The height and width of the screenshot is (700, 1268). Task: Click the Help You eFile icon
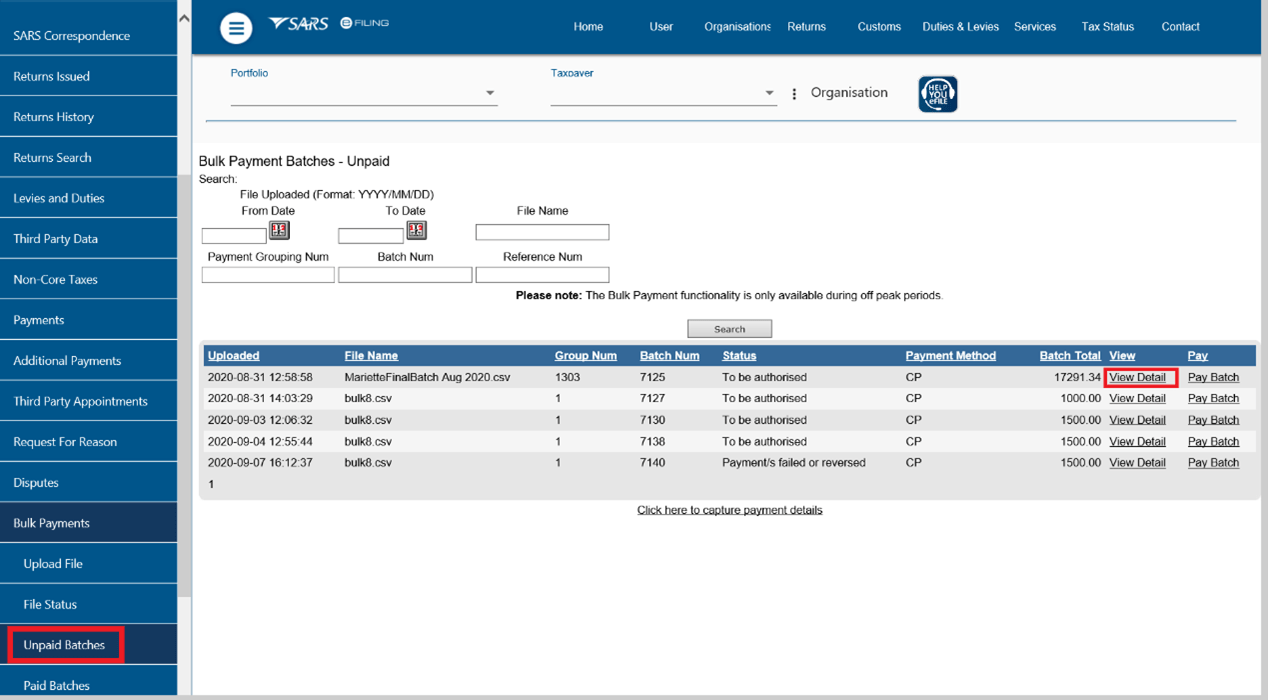click(x=937, y=94)
